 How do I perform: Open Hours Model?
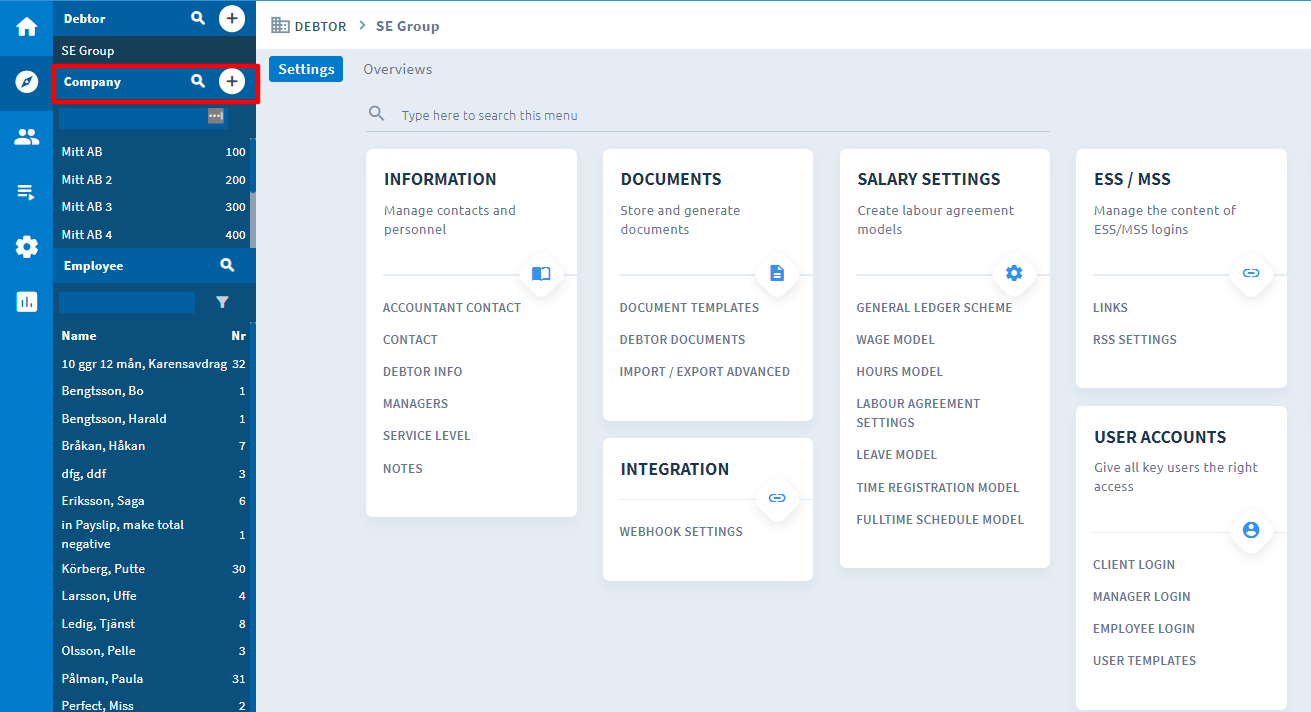point(899,372)
